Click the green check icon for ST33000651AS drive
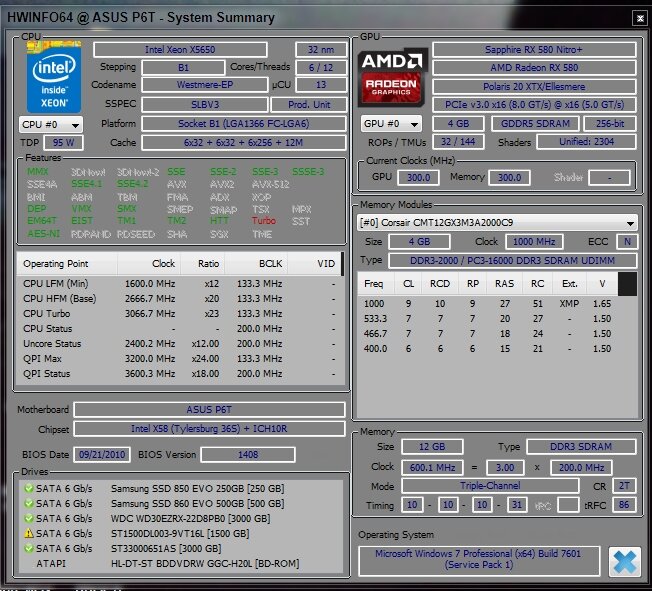 click(x=29, y=548)
